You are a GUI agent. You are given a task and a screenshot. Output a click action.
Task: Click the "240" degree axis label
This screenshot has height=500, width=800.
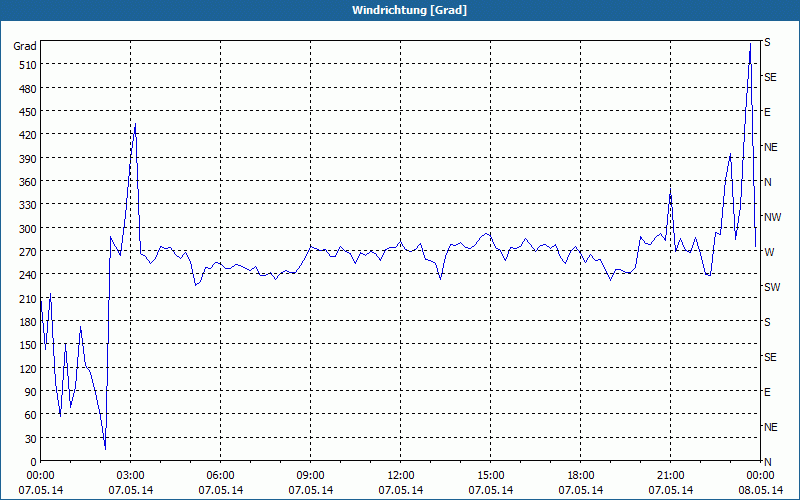pos(28,276)
